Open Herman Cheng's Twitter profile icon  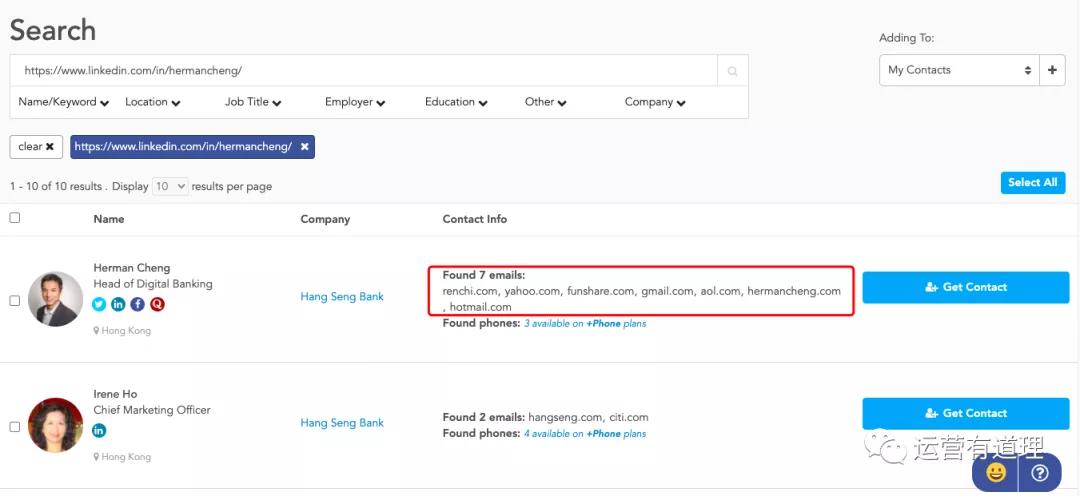(x=99, y=304)
